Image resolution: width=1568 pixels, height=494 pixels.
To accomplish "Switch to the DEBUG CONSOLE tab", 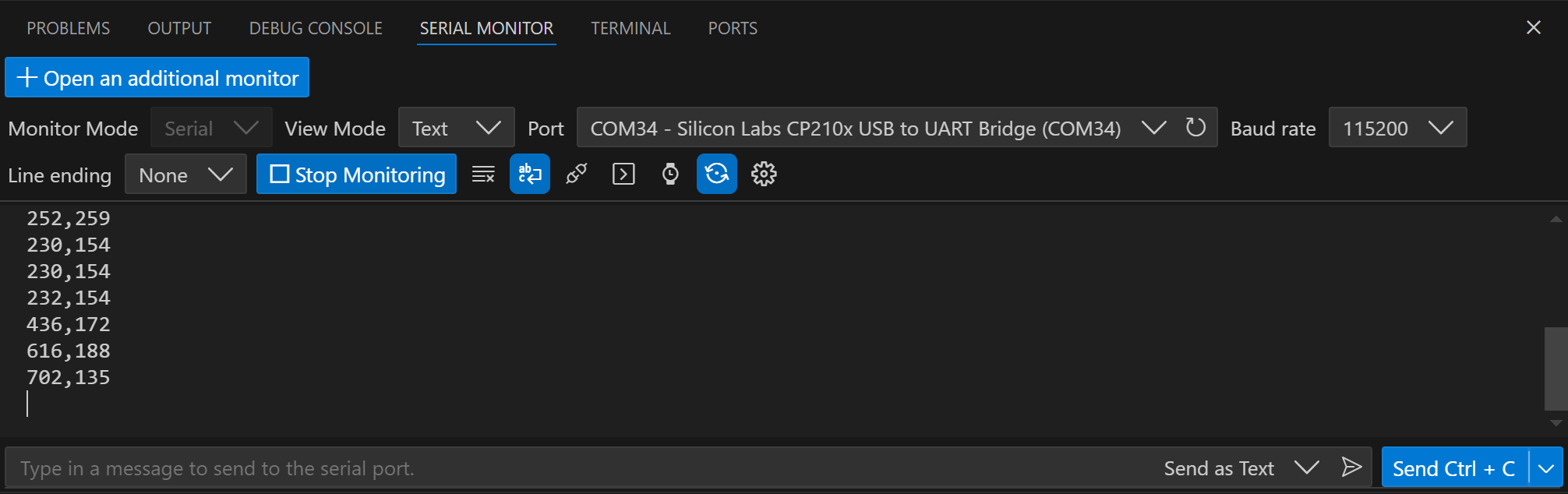I will (x=316, y=28).
